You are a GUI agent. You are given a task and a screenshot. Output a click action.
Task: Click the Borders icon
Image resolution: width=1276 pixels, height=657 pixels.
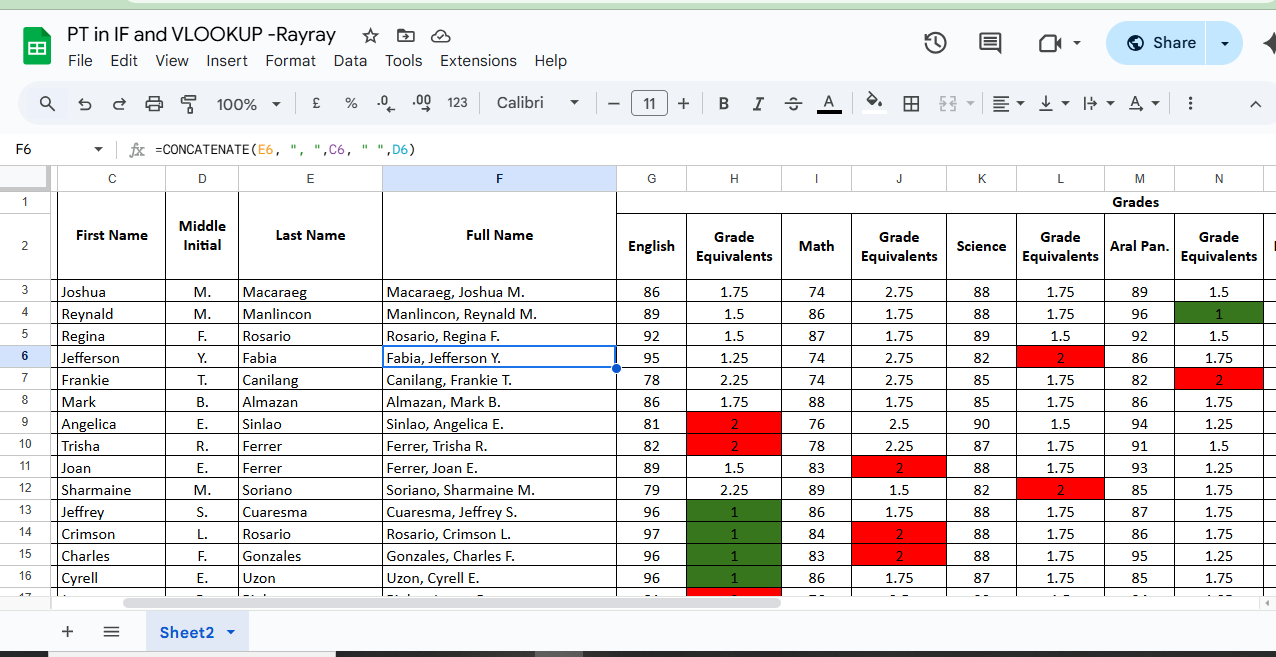click(911, 103)
